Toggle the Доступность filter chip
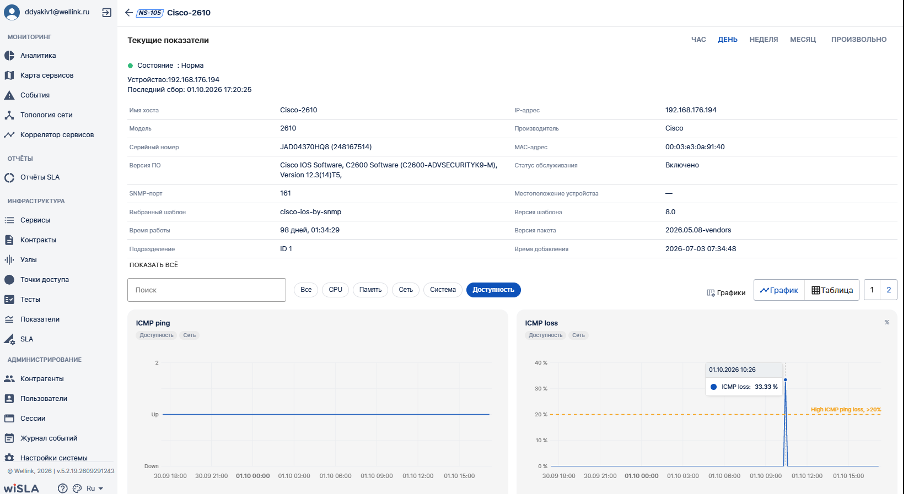 (493, 290)
